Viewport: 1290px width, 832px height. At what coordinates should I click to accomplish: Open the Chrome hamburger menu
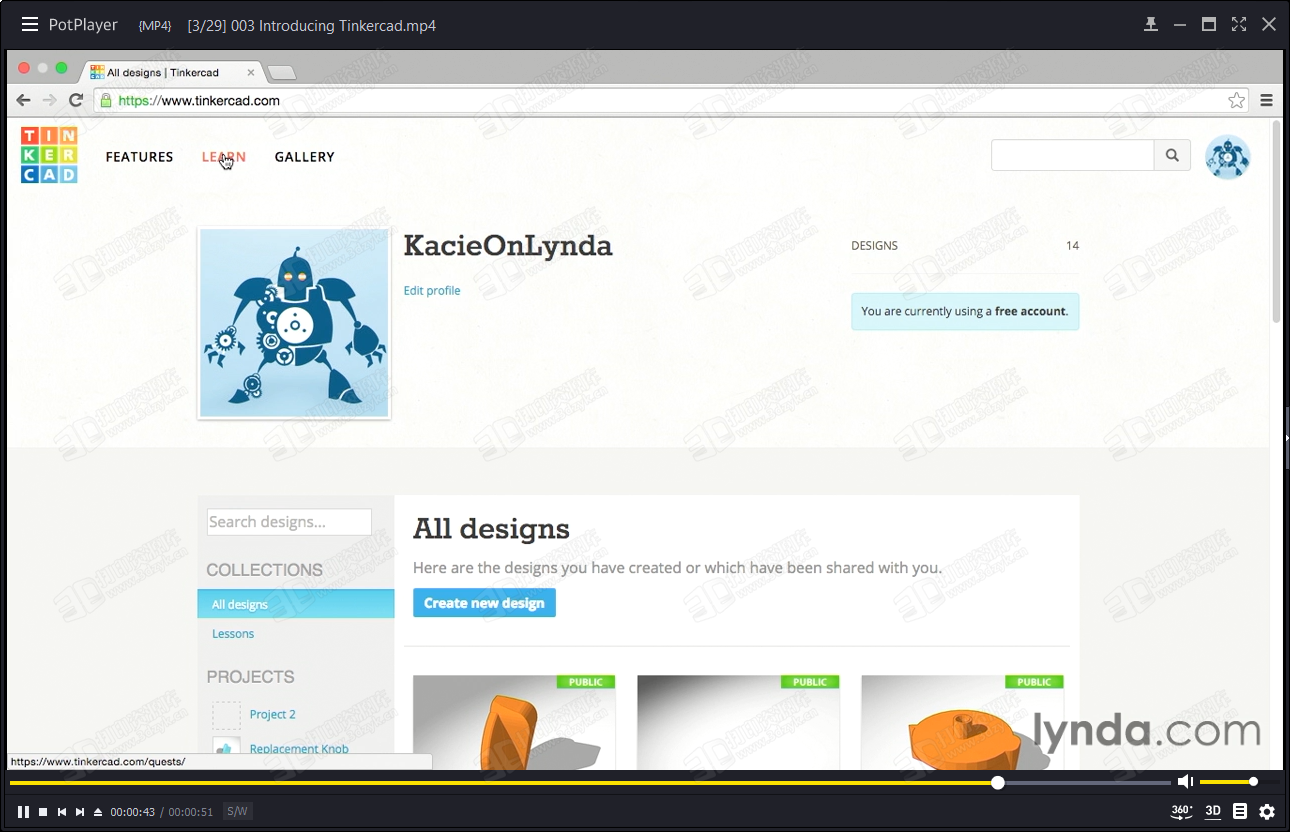(x=1266, y=100)
